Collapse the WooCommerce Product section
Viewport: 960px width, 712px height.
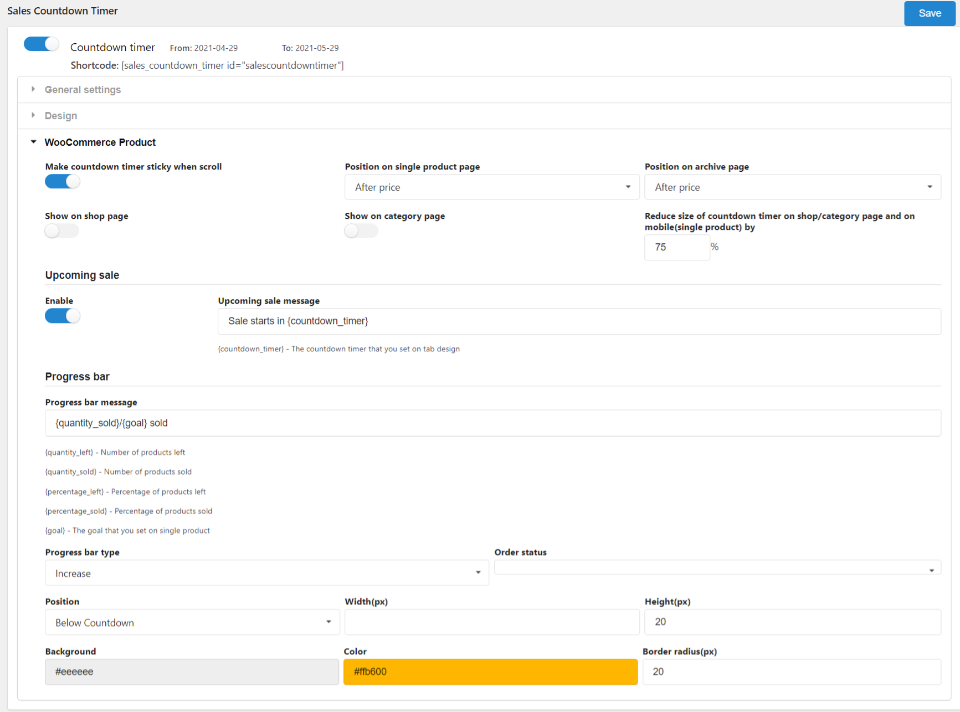[x=100, y=142]
